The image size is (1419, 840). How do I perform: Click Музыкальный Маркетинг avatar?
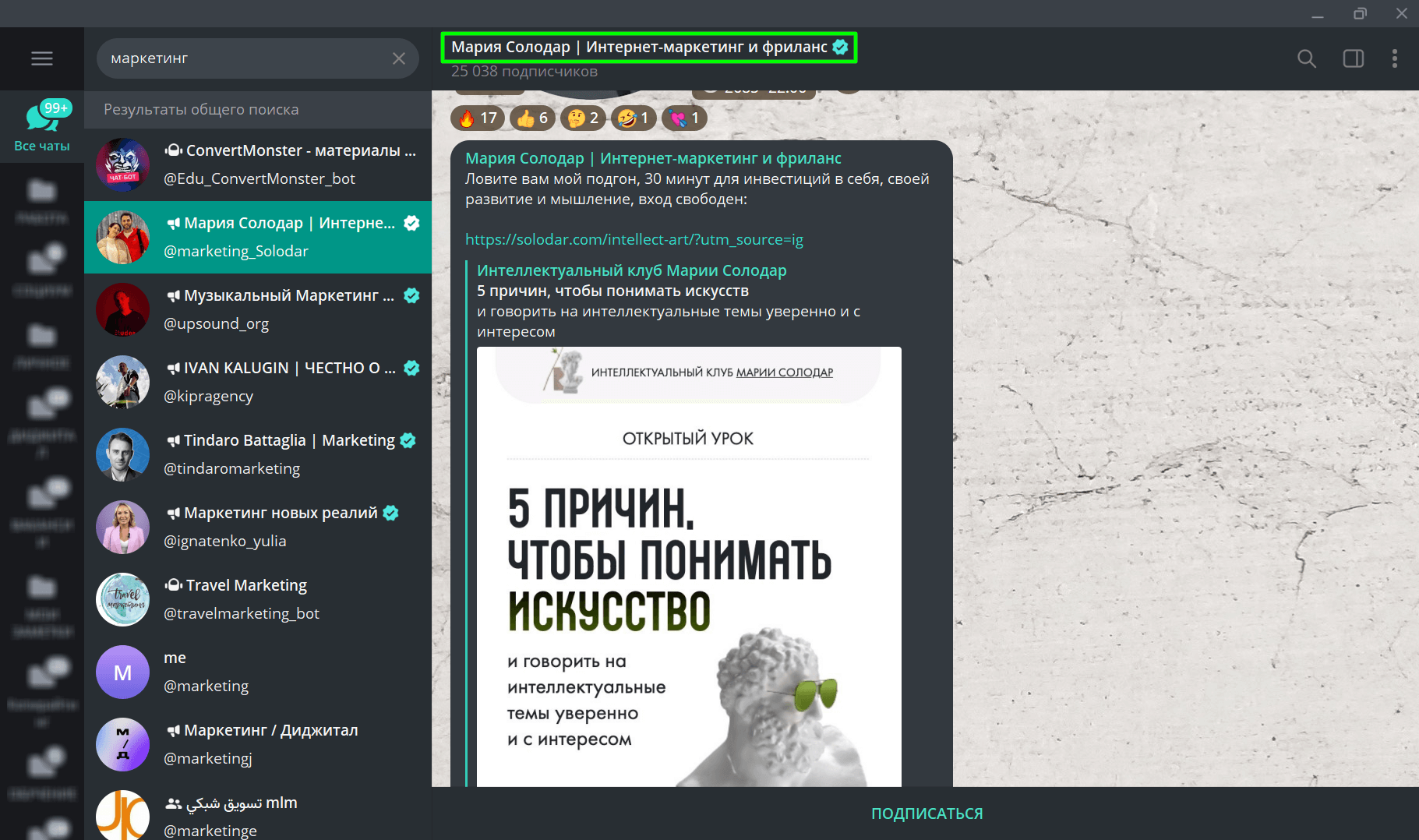122,309
